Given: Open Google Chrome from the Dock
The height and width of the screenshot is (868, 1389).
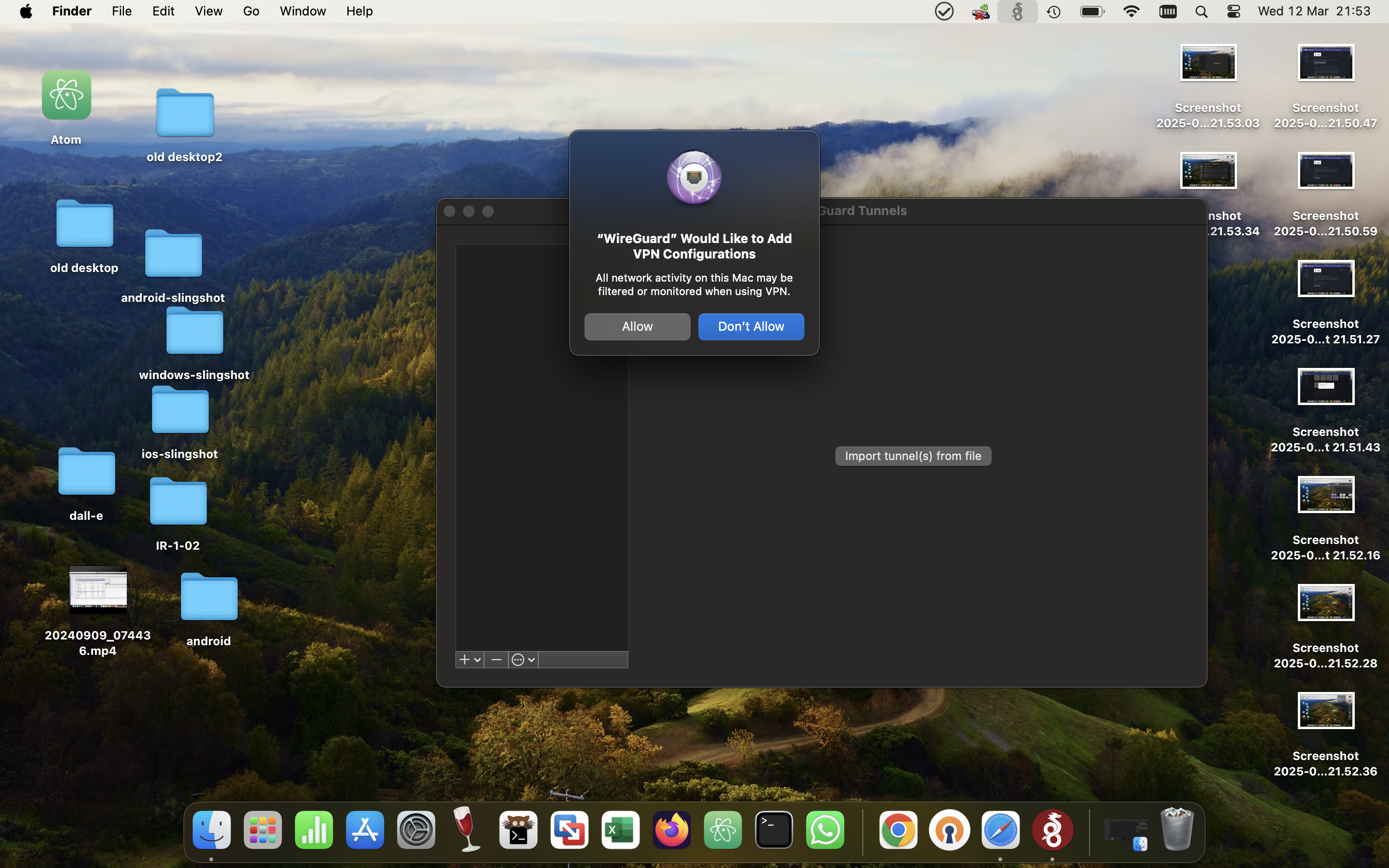Looking at the screenshot, I should (x=898, y=830).
